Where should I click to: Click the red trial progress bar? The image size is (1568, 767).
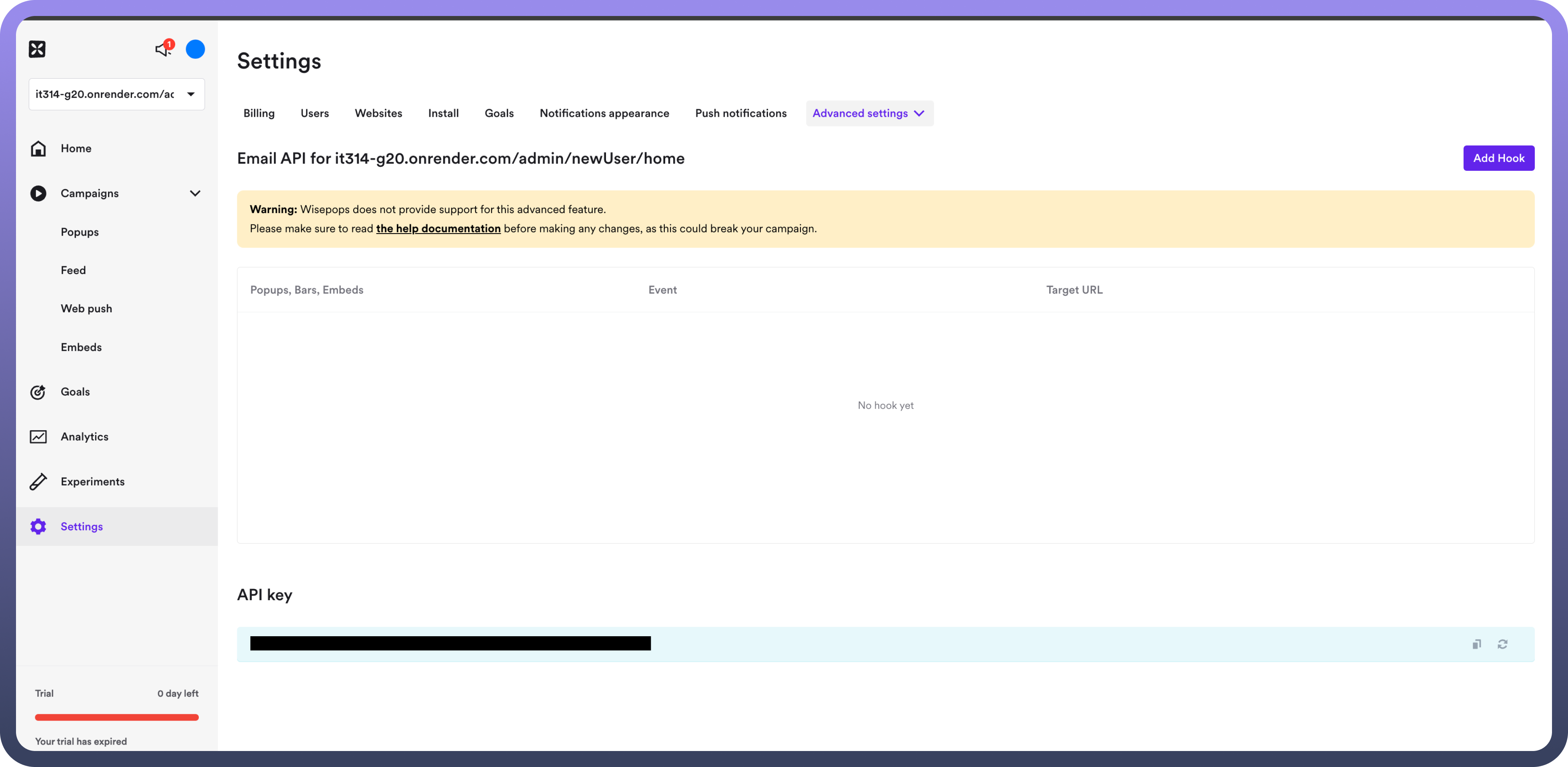(x=116, y=718)
